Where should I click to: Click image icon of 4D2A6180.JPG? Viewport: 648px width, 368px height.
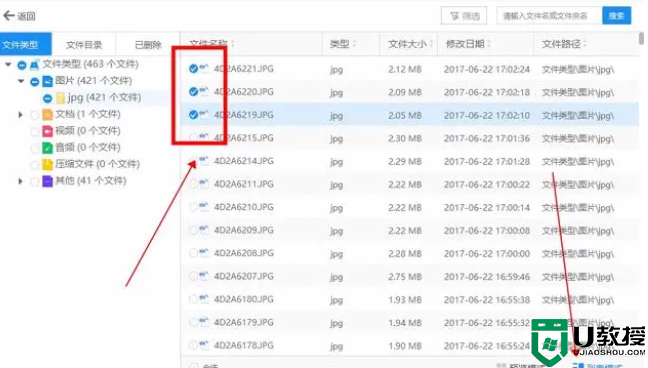[x=204, y=299]
